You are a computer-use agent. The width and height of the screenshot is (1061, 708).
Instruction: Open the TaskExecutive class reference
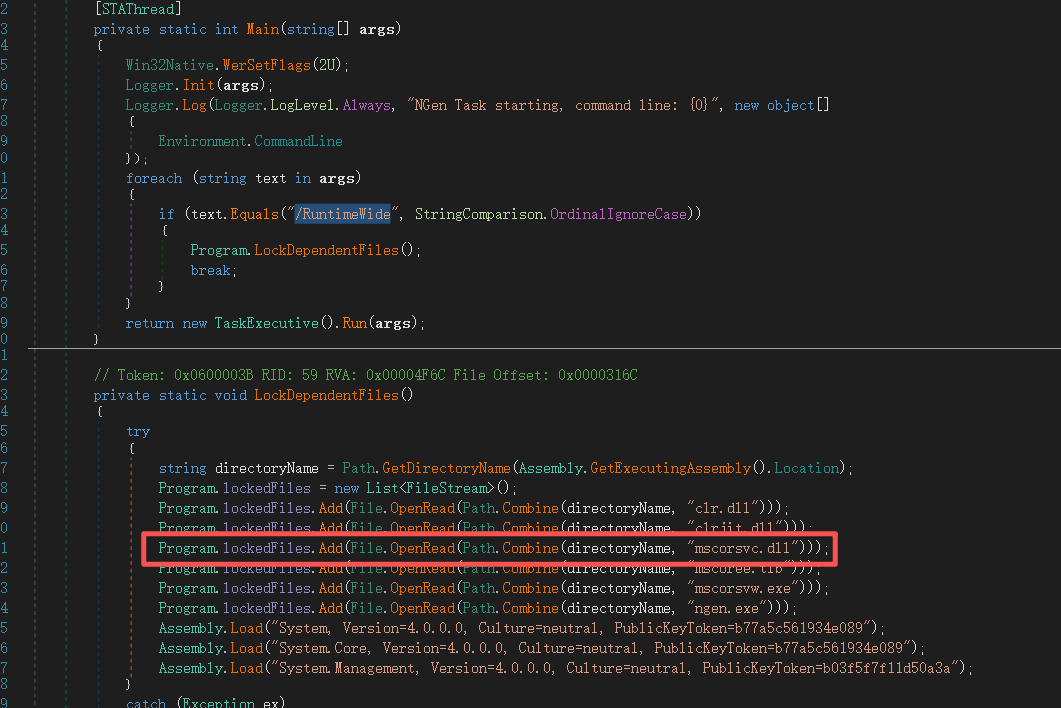pyautogui.click(x=267, y=324)
